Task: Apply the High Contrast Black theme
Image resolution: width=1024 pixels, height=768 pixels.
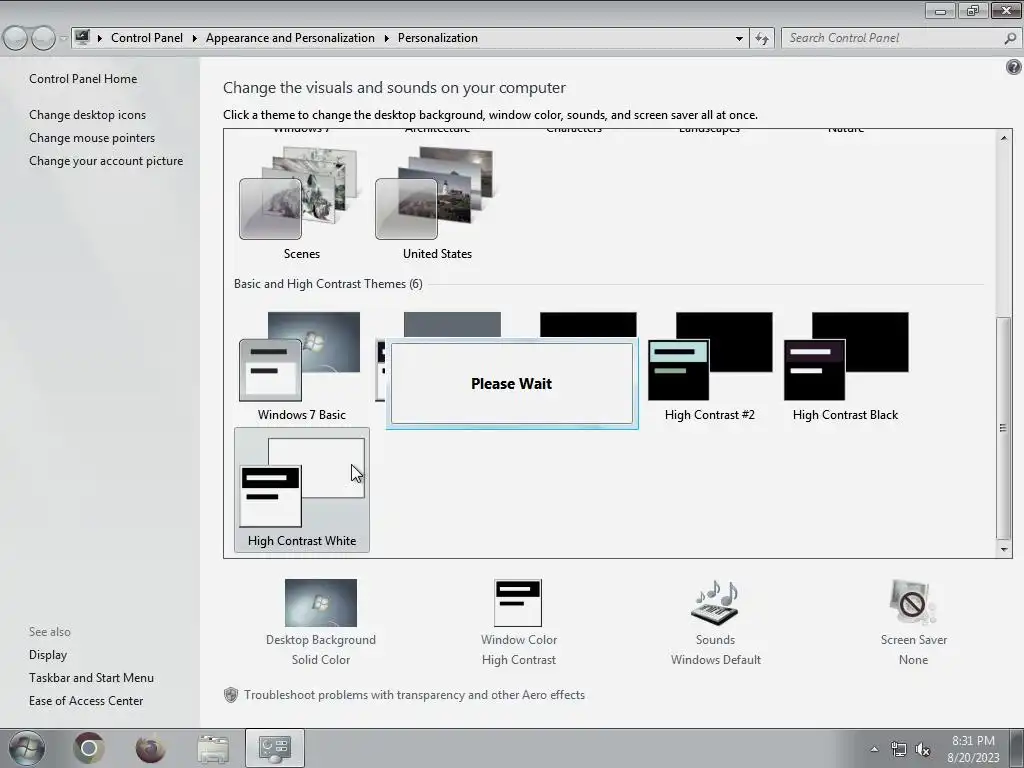Action: tap(846, 367)
